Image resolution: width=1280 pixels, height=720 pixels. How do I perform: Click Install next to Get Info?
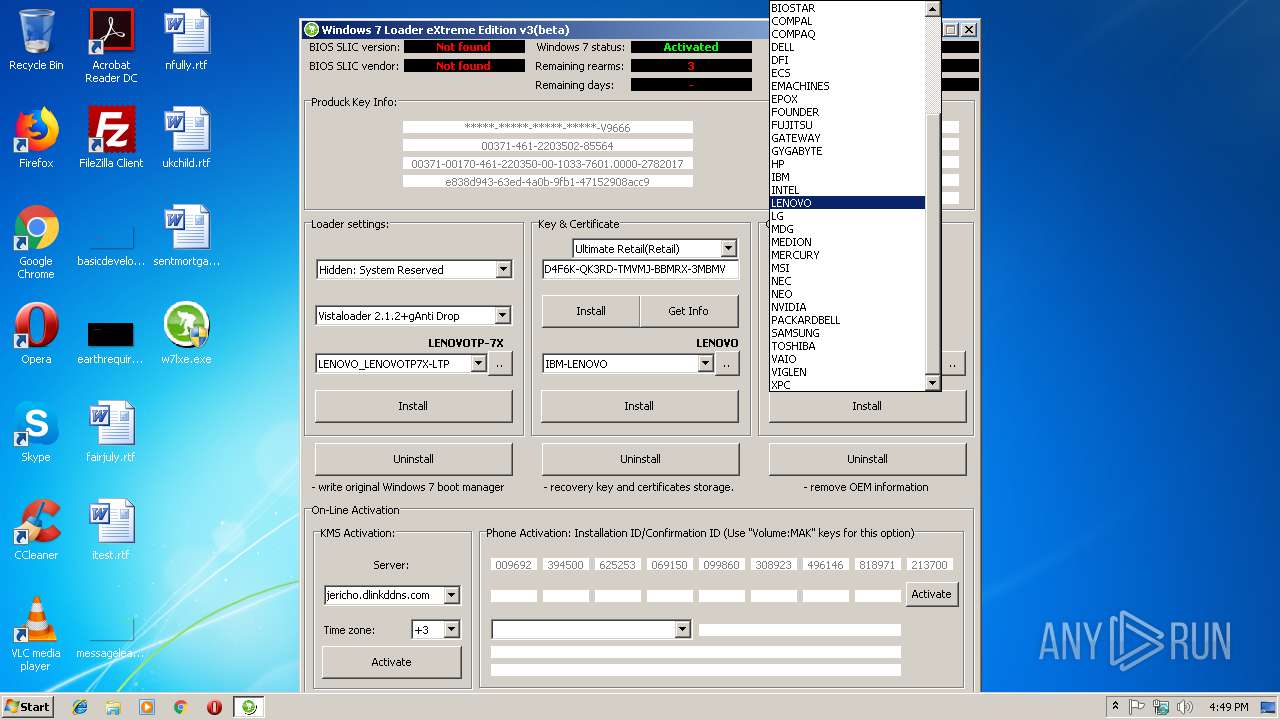tap(590, 311)
